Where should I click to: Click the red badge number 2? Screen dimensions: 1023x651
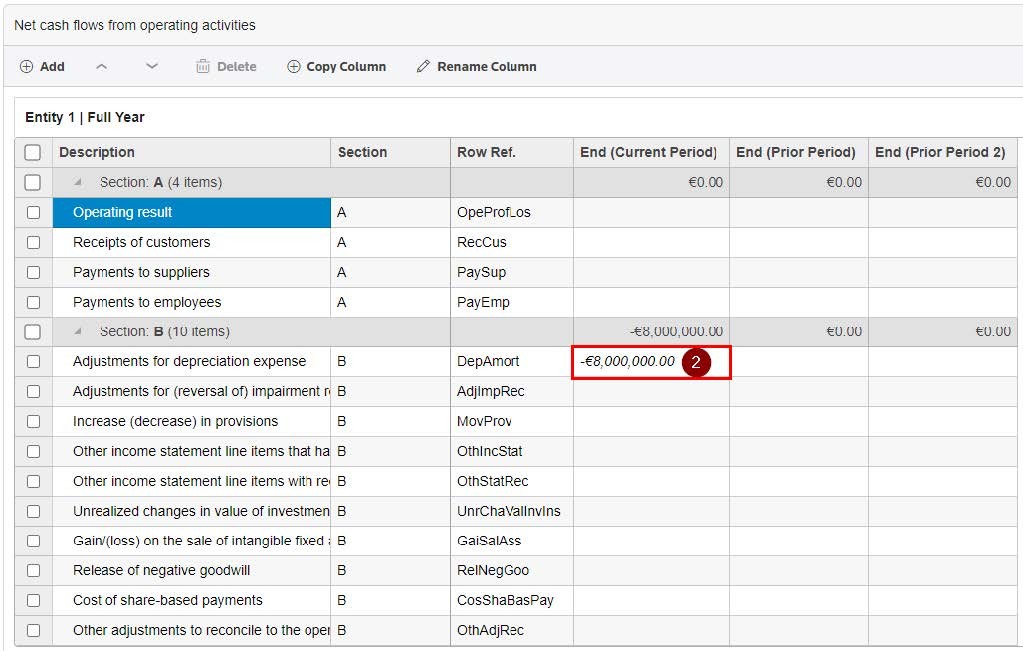click(x=696, y=362)
